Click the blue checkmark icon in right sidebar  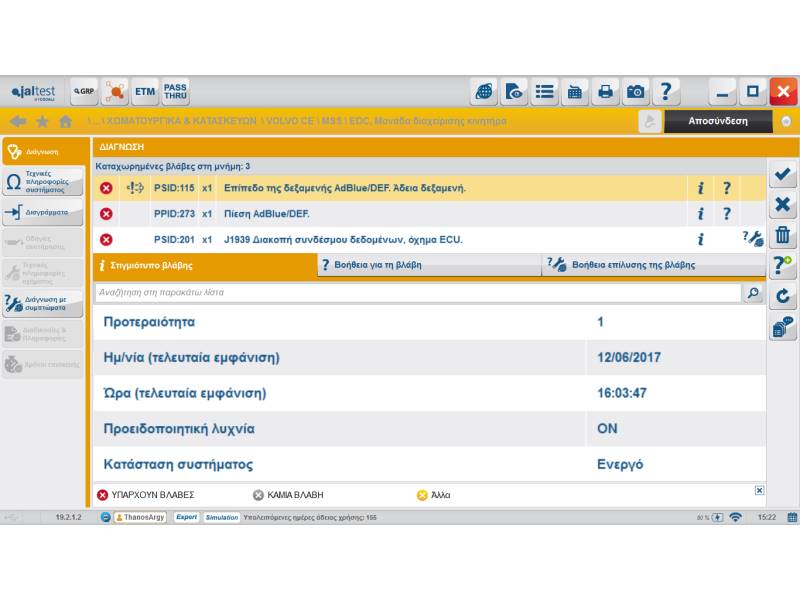783,175
